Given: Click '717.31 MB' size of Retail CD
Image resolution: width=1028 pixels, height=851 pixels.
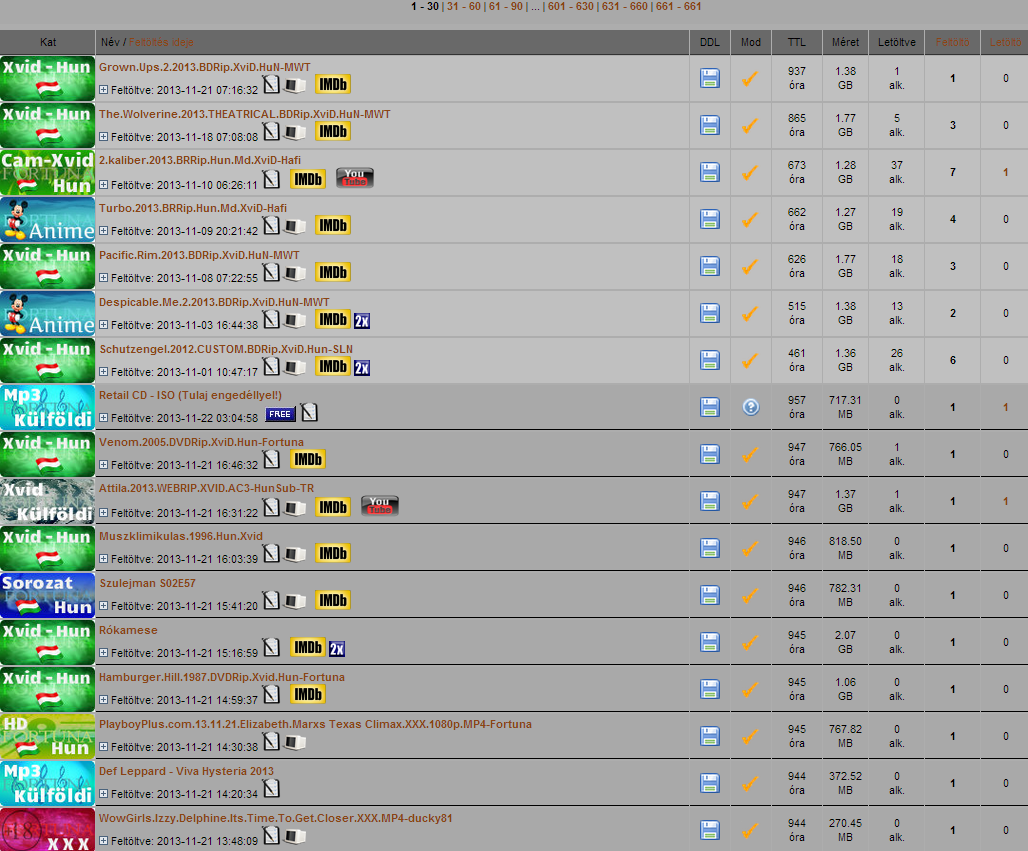Looking at the screenshot, I should tap(845, 407).
